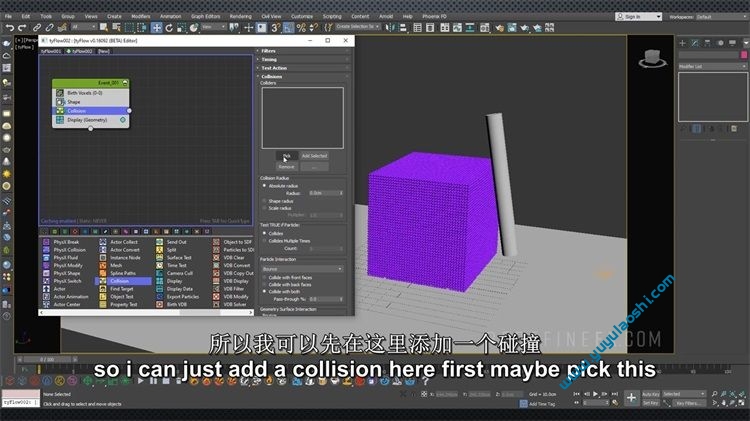Select the Shape operator in Event_001
750x421 pixels.
click(x=75, y=102)
